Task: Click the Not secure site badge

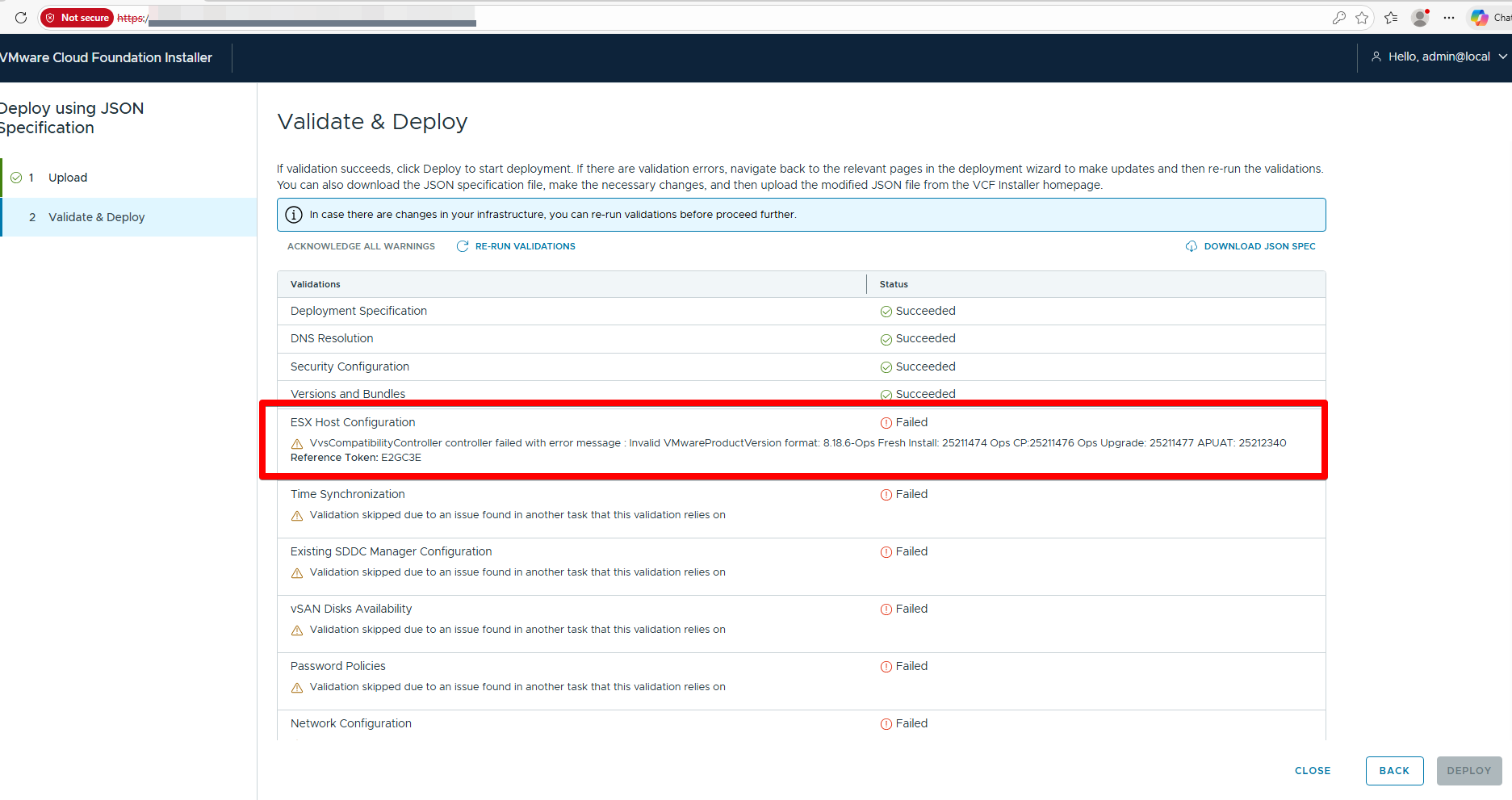Action: pyautogui.click(x=77, y=18)
